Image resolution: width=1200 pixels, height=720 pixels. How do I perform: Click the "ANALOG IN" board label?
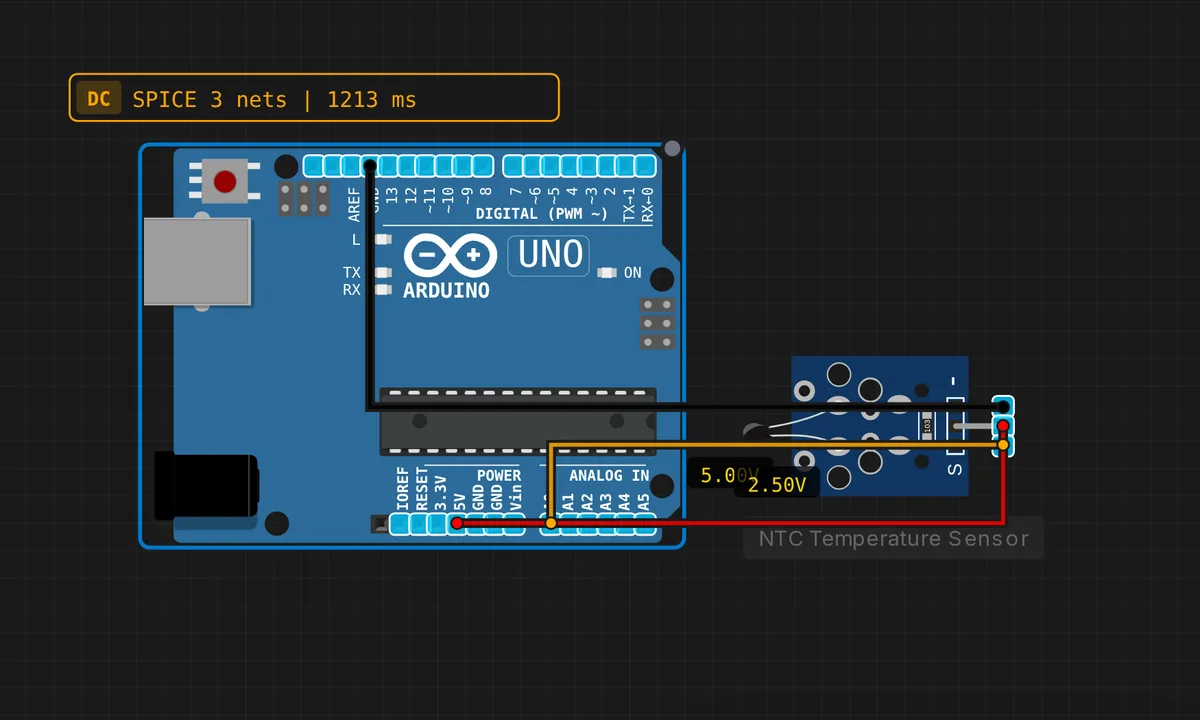[x=609, y=476]
